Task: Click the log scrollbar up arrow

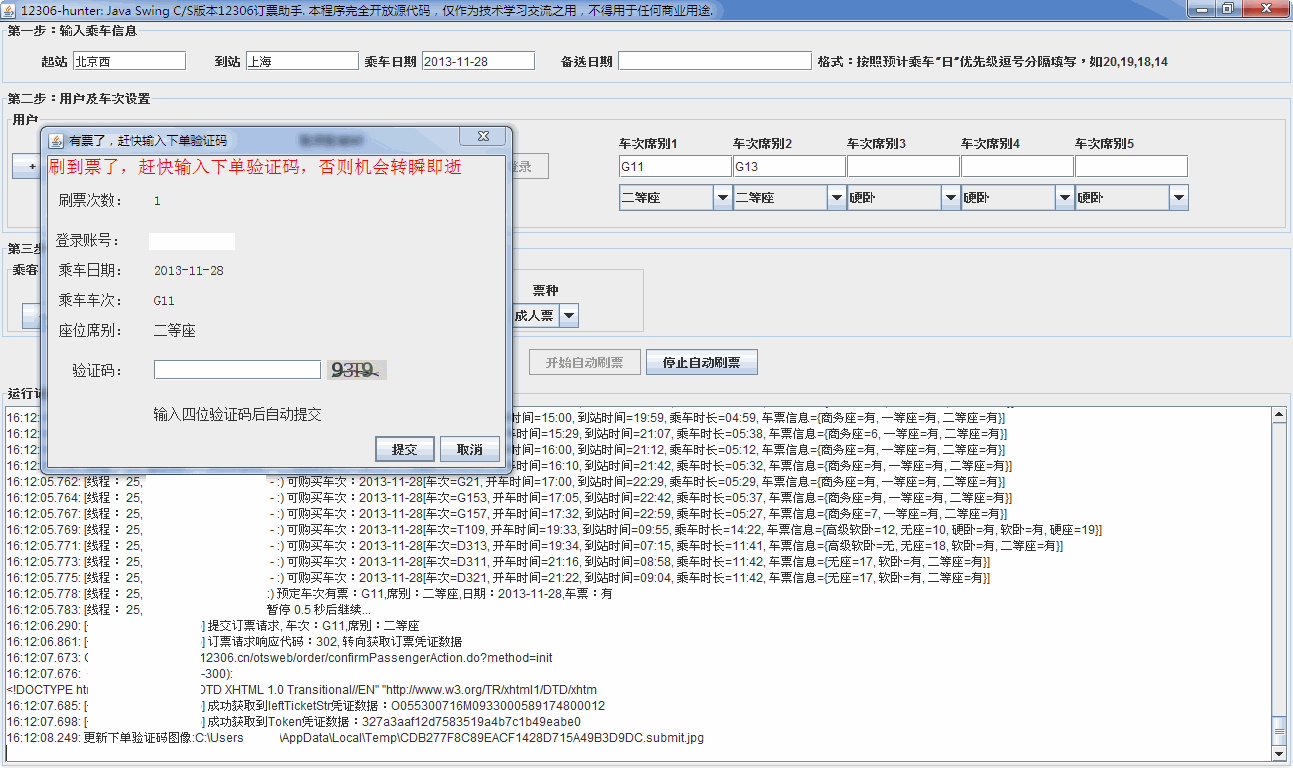Action: [1278, 414]
